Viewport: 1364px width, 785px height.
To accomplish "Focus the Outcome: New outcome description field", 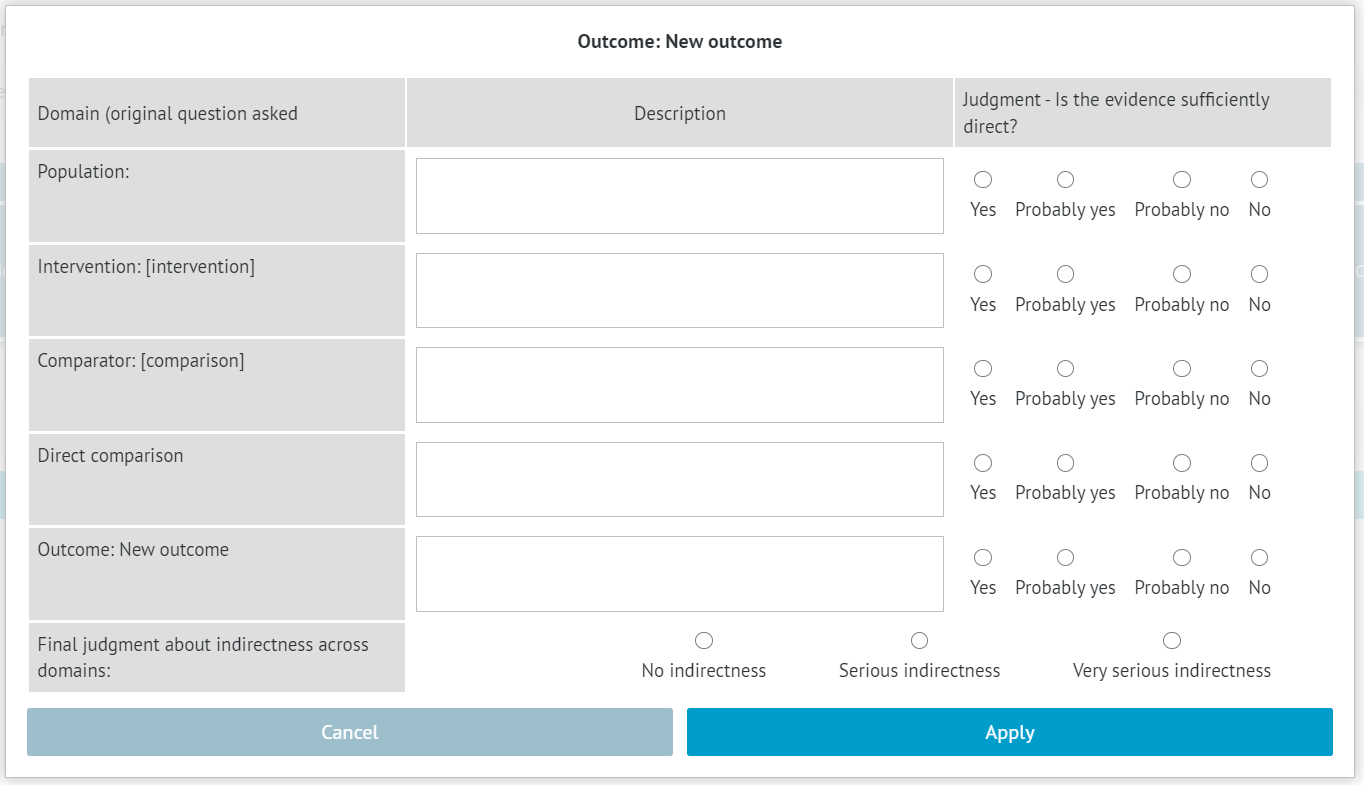I will (679, 574).
